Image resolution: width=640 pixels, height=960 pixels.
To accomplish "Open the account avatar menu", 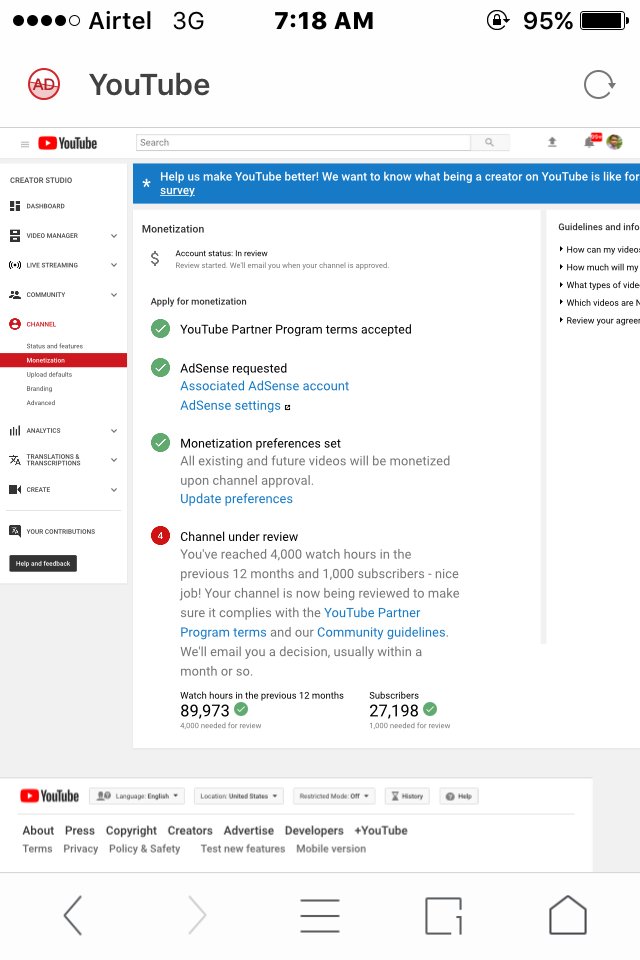I will [x=614, y=142].
